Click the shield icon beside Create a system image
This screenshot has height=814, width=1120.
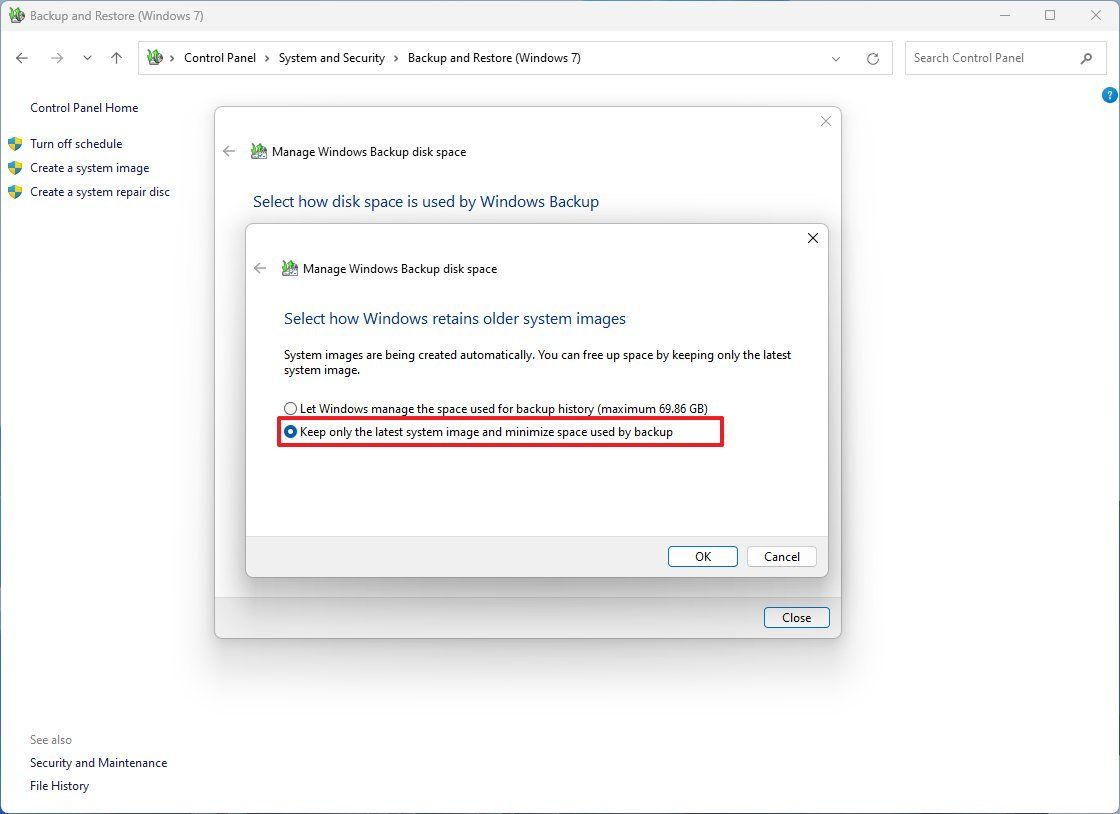(16, 167)
